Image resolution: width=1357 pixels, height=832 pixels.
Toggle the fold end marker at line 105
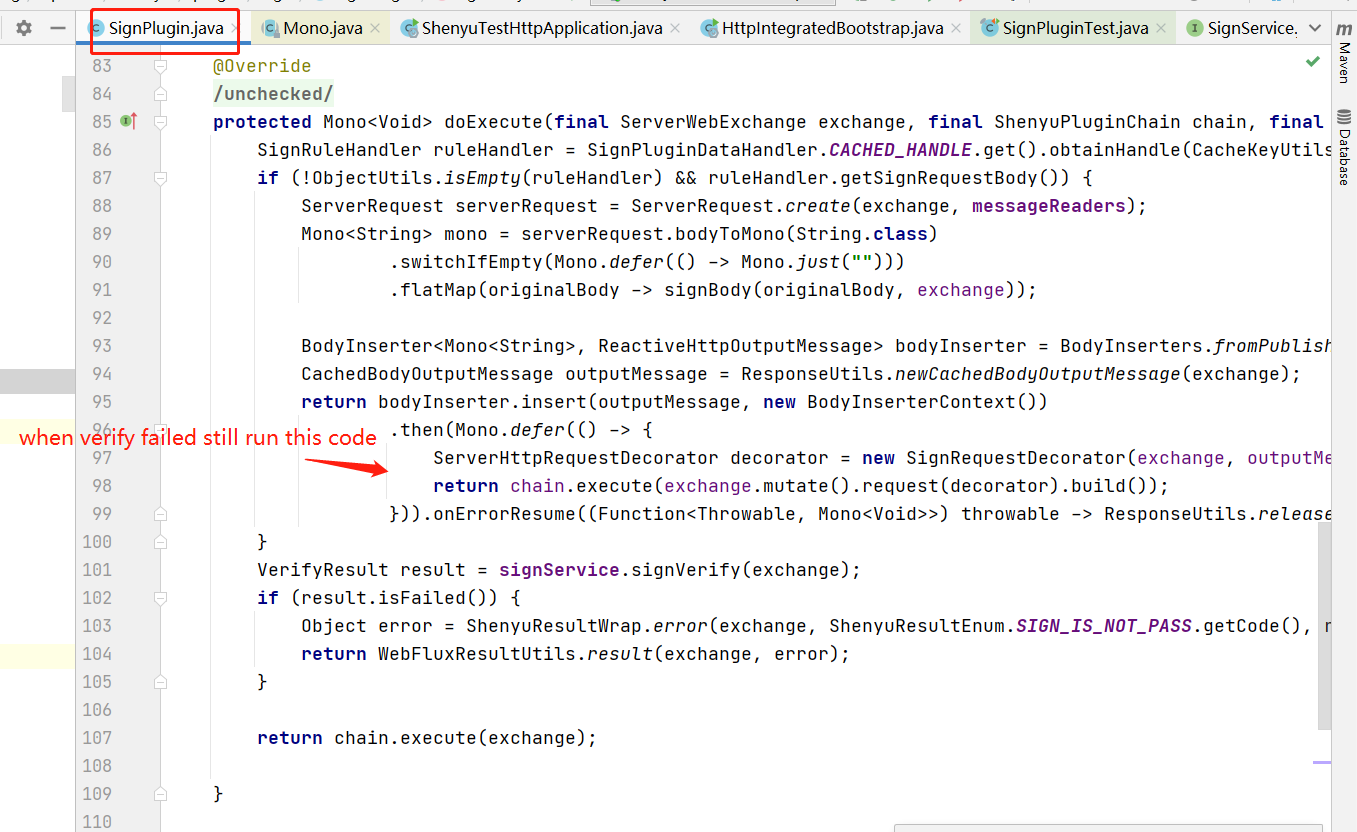[160, 682]
